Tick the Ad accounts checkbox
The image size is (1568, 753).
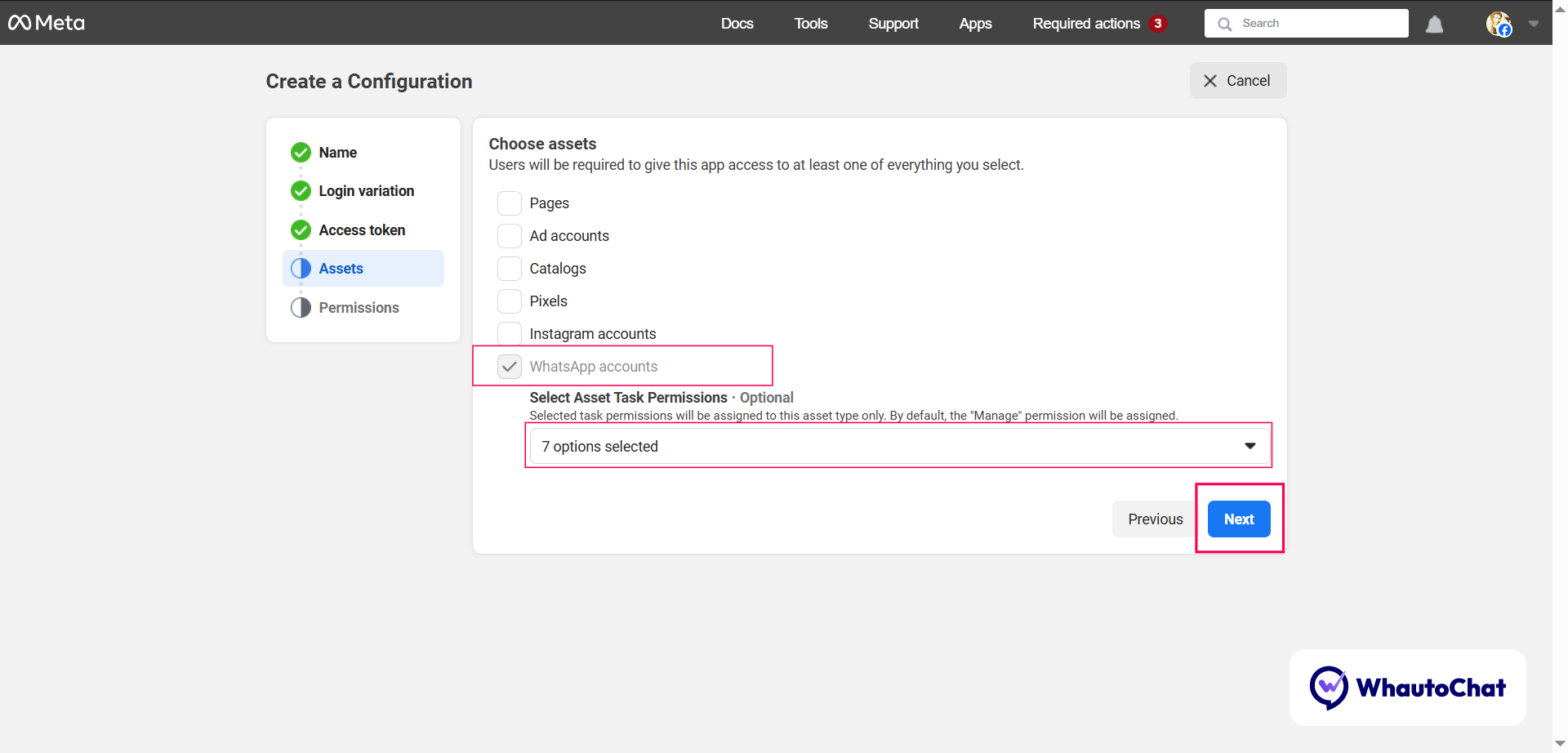pyautogui.click(x=510, y=236)
